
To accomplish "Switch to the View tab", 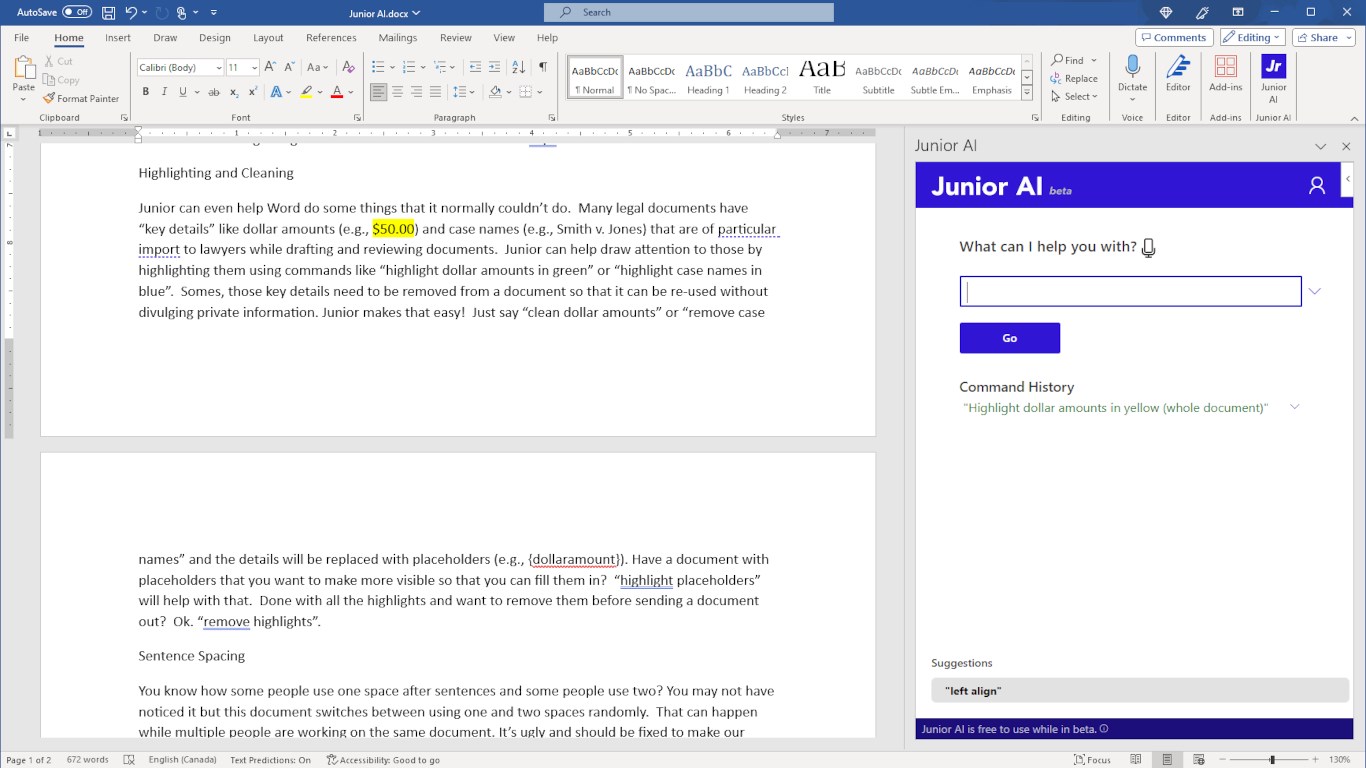I will (x=504, y=38).
